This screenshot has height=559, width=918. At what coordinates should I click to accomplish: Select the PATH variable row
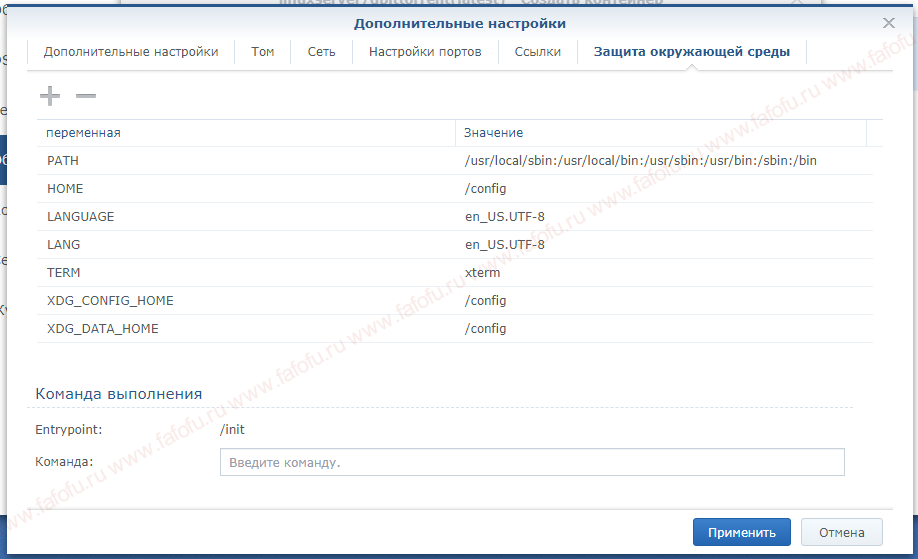(455, 160)
